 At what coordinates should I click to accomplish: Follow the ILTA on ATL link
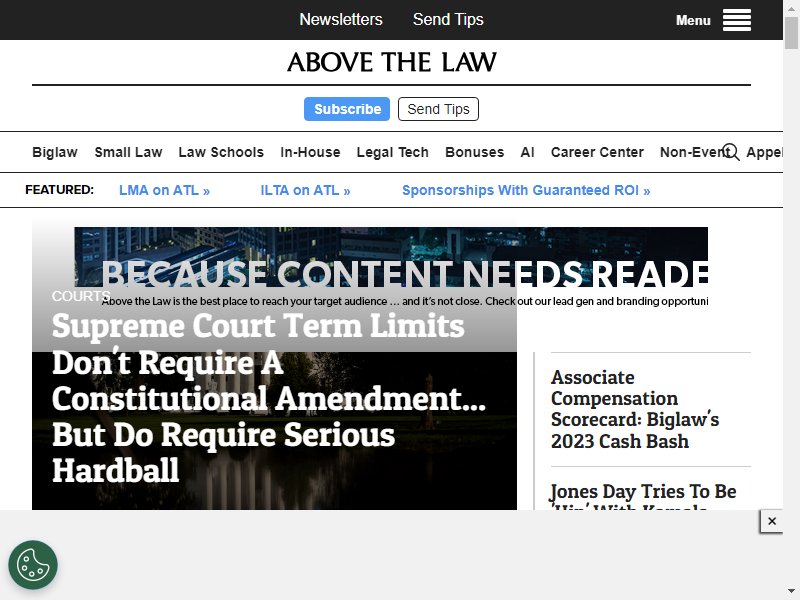(x=305, y=190)
